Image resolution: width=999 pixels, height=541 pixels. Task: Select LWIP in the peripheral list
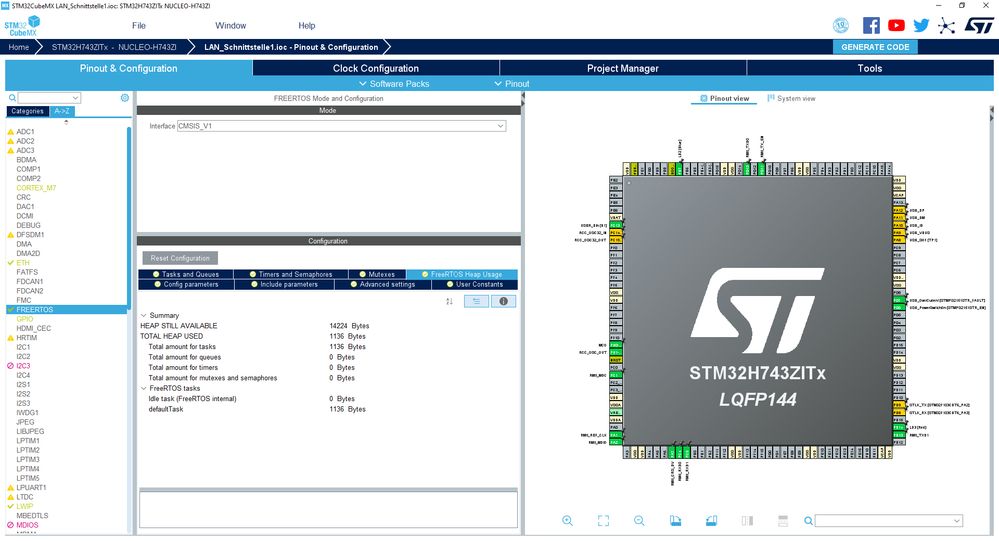point(24,506)
